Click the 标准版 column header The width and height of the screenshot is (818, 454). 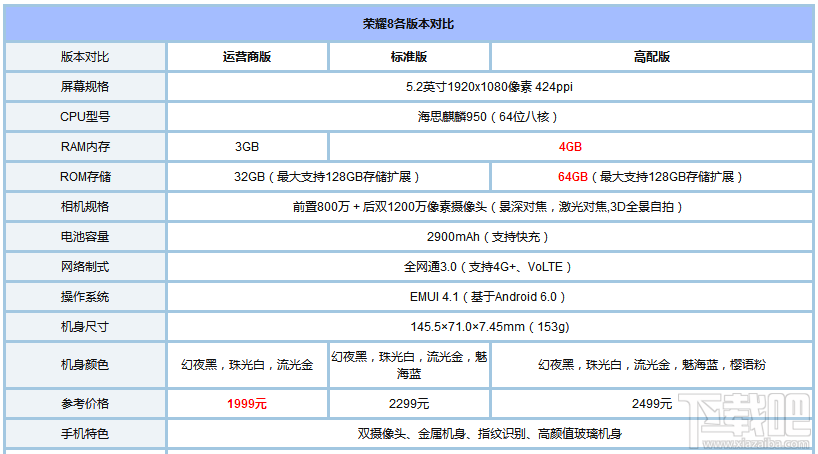coord(409,57)
